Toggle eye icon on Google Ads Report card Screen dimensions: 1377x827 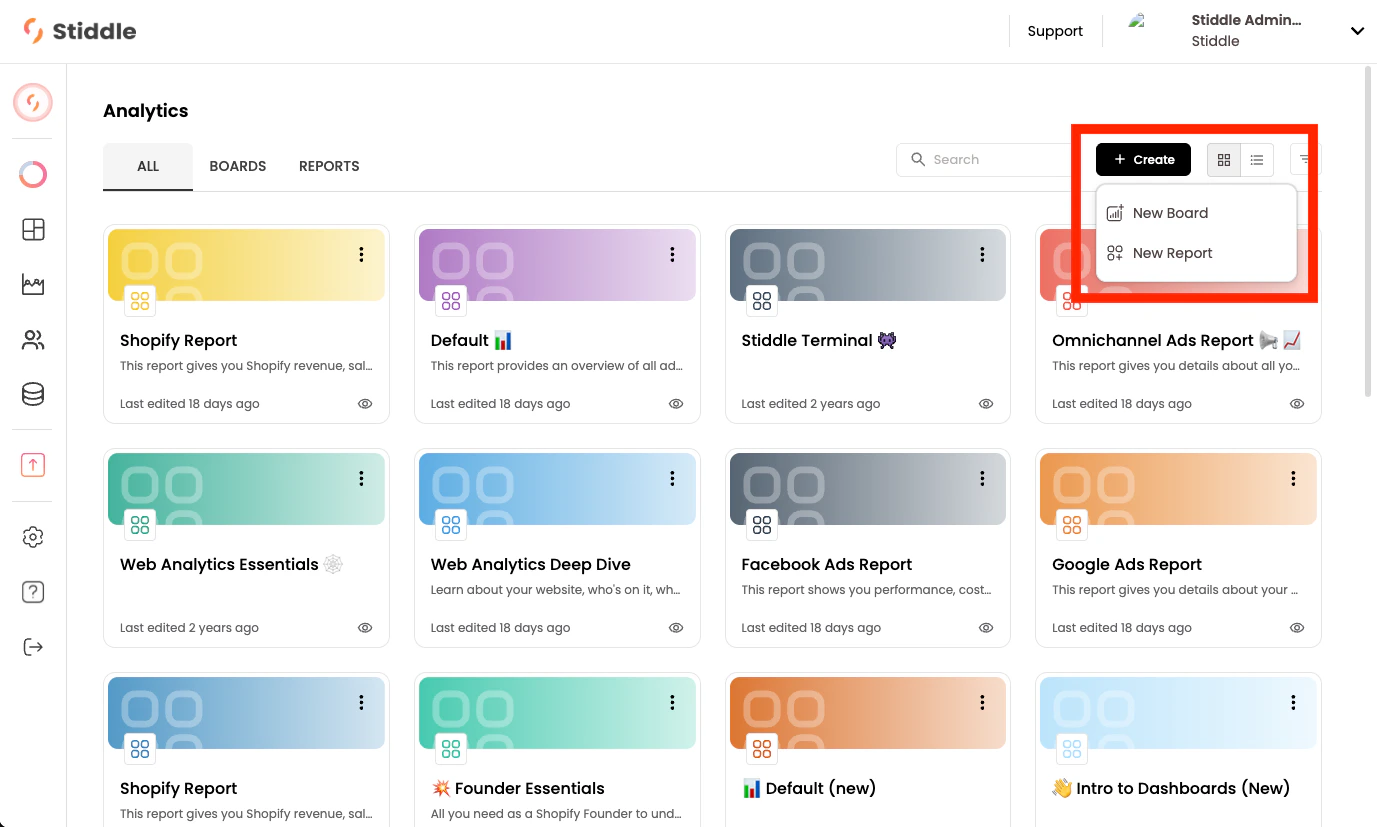coord(1297,628)
